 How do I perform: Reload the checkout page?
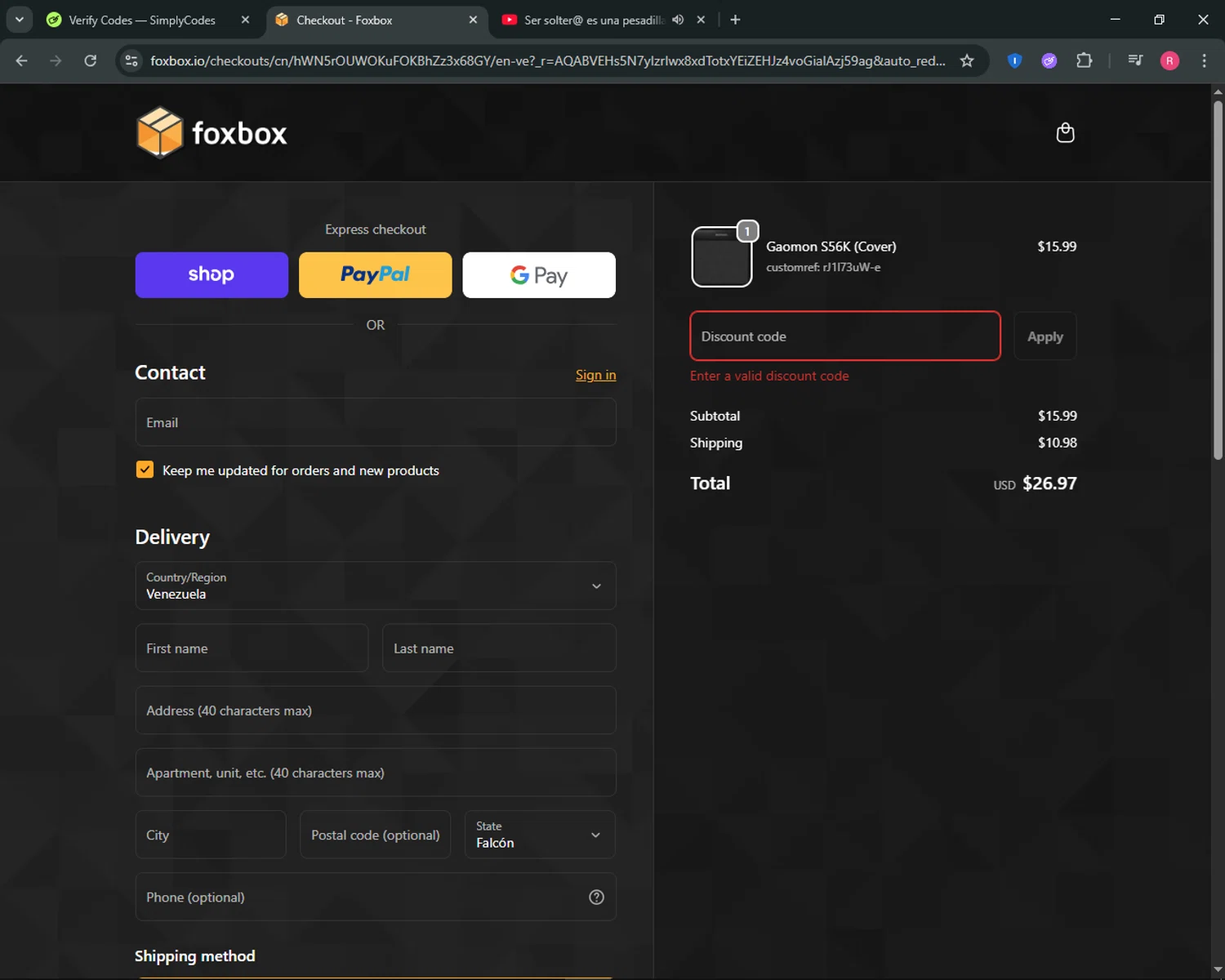click(91, 60)
